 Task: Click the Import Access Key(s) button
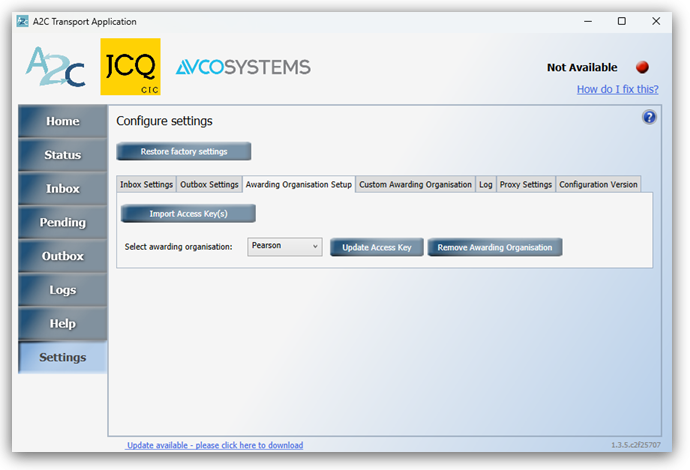pyautogui.click(x=188, y=213)
